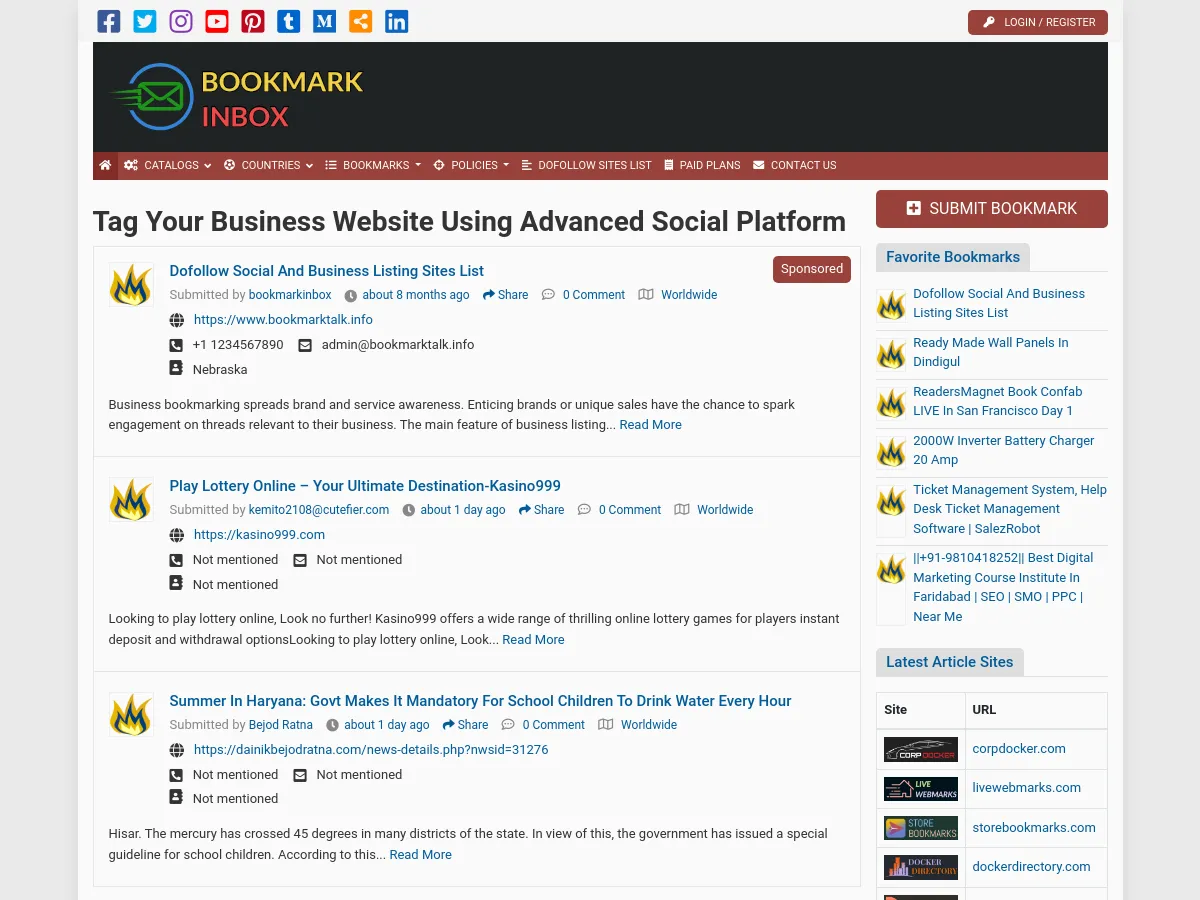1200x900 pixels.
Task: Click the Medium icon in top bar
Action: point(325,22)
